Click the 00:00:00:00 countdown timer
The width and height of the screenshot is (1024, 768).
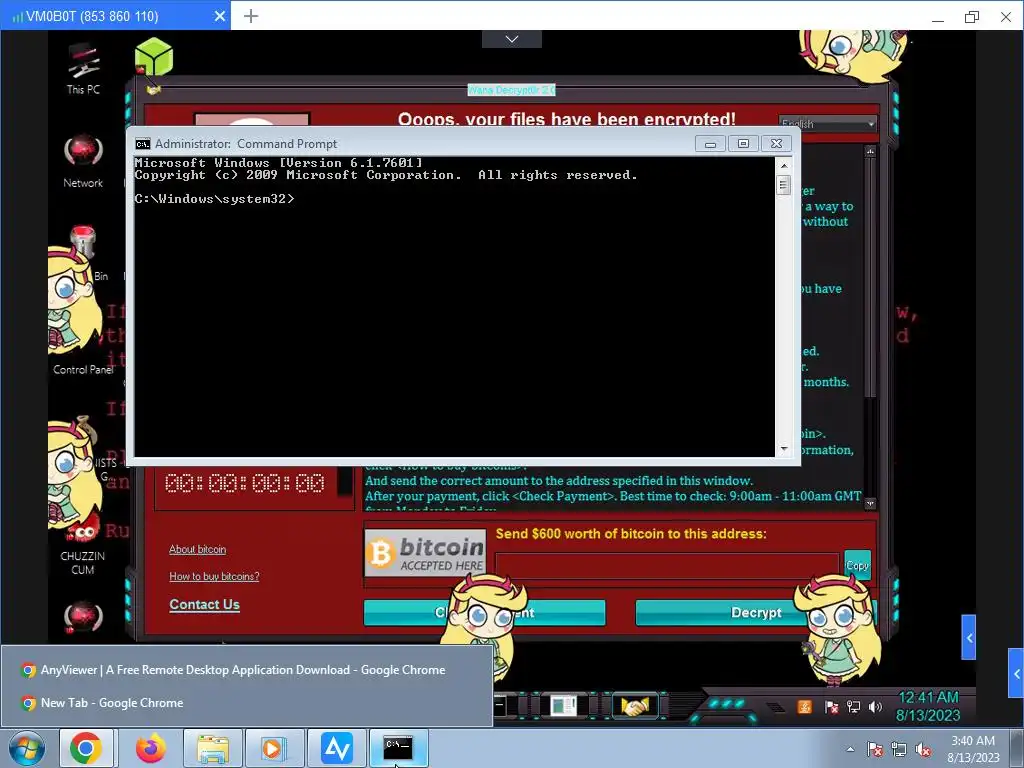click(x=245, y=483)
